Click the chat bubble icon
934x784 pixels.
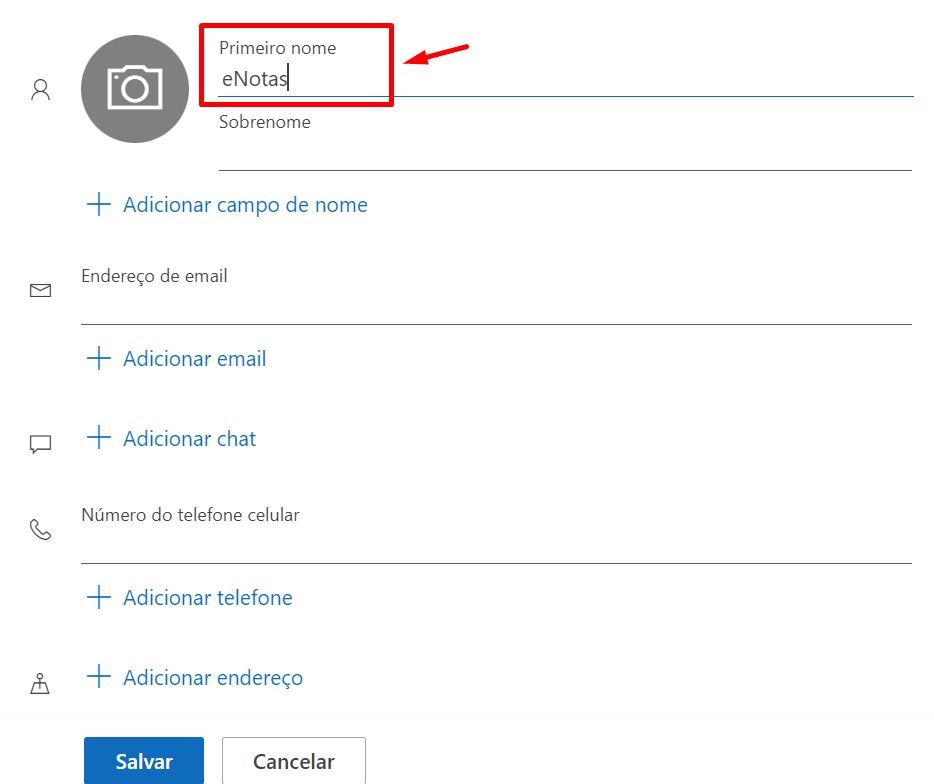[x=41, y=444]
